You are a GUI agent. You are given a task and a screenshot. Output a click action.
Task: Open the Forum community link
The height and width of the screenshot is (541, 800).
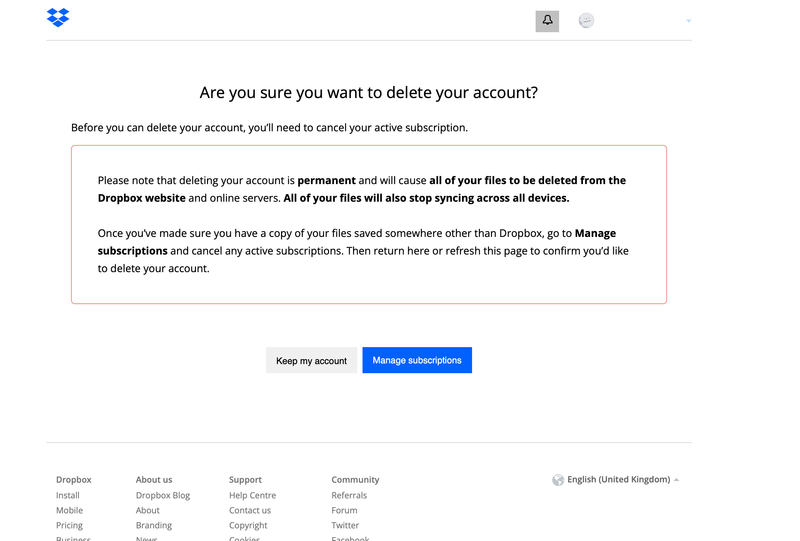tap(344, 510)
